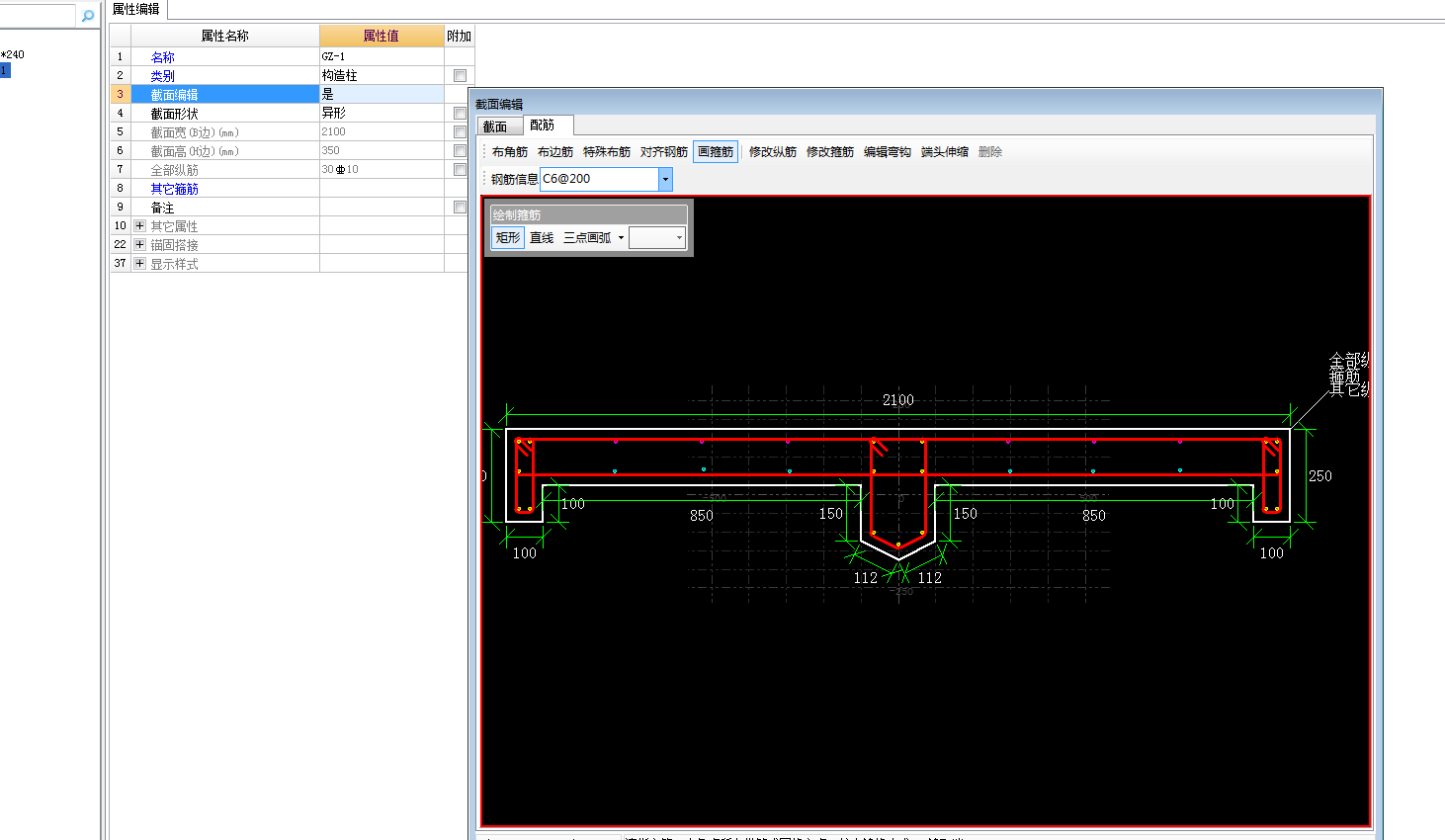The image size is (1445, 840).
Task: Click the 截面宽 (B边) property name
Action: [195, 132]
